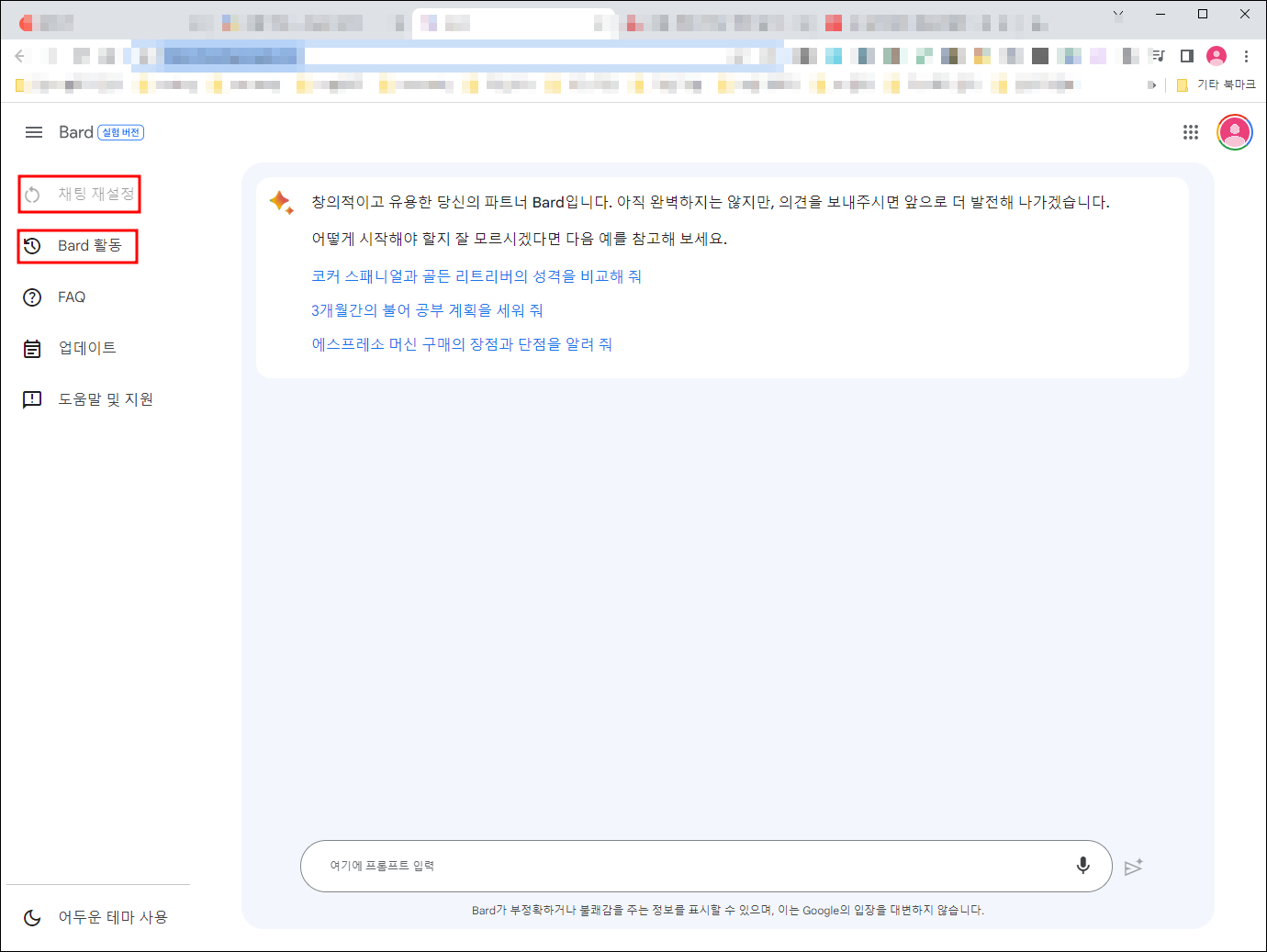Select the 3개월간의 불어 공부 계획 example prompt
The height and width of the screenshot is (952, 1267).
[x=427, y=310]
